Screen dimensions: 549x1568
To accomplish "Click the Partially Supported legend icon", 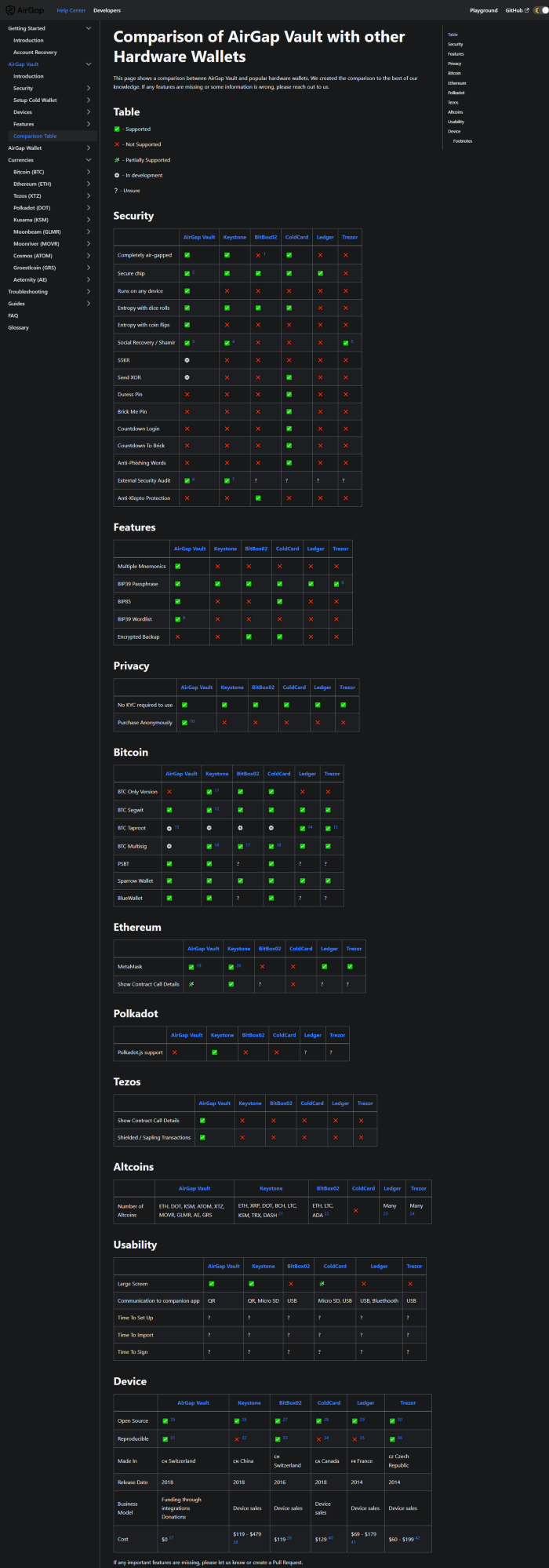I will (x=117, y=160).
